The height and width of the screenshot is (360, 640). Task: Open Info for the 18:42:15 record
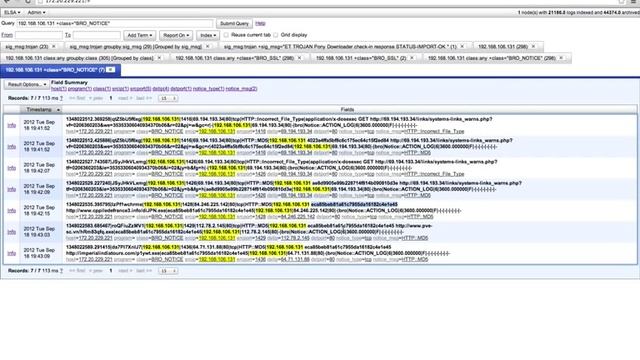click(x=11, y=211)
